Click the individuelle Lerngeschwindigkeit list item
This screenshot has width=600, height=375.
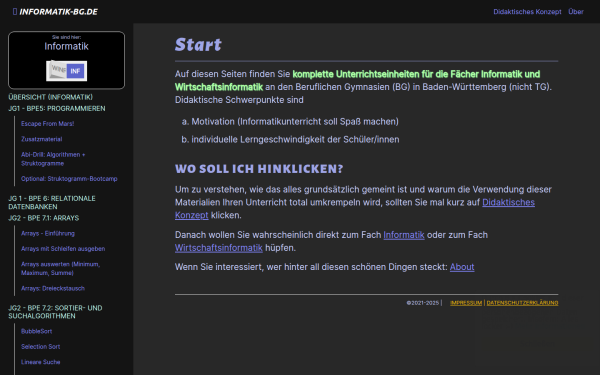point(295,140)
